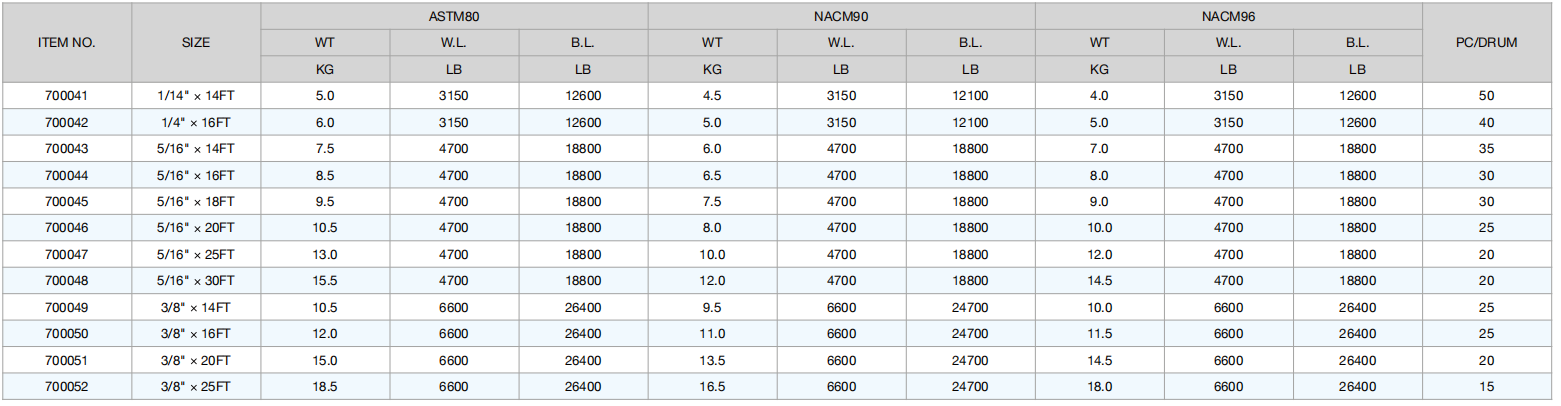This screenshot has height=406, width=1561.
Task: Select PC/DRUM value 50 for item 700041
Action: coord(1488,96)
